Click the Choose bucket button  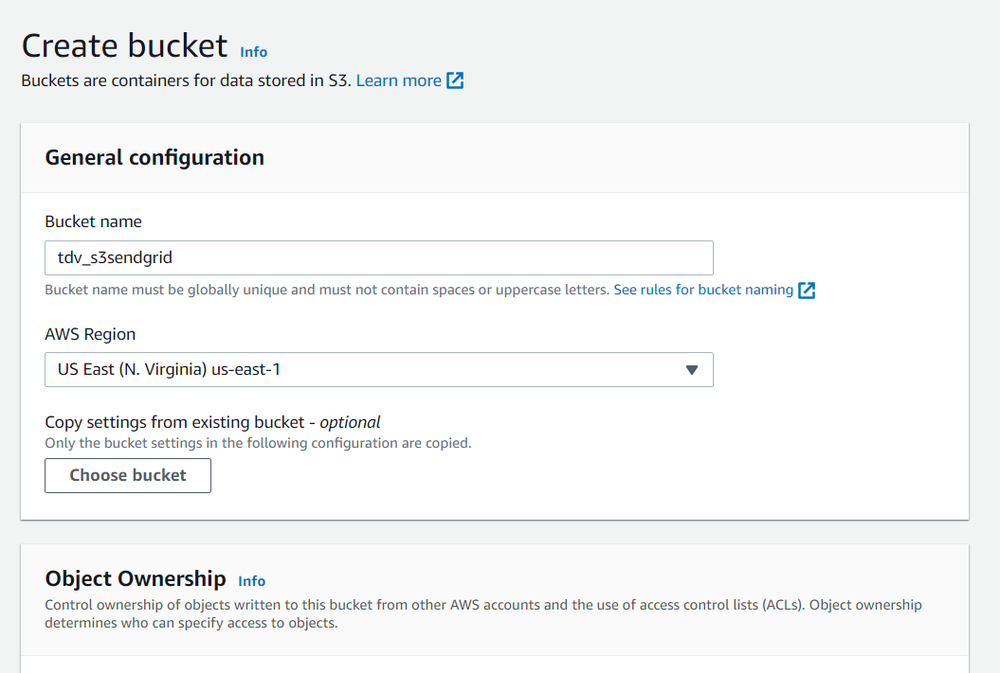127,475
